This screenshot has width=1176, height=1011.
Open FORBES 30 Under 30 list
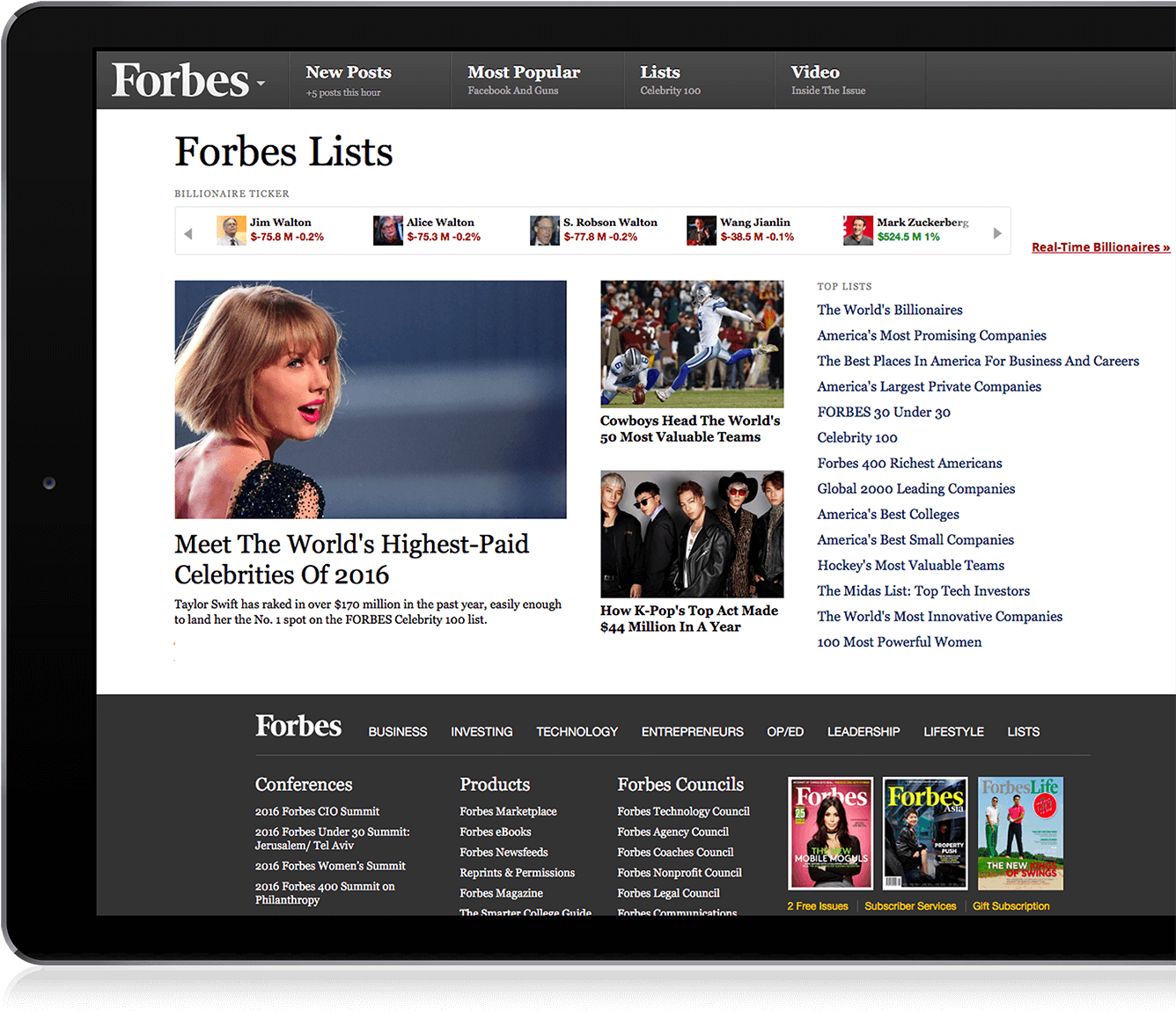[883, 412]
